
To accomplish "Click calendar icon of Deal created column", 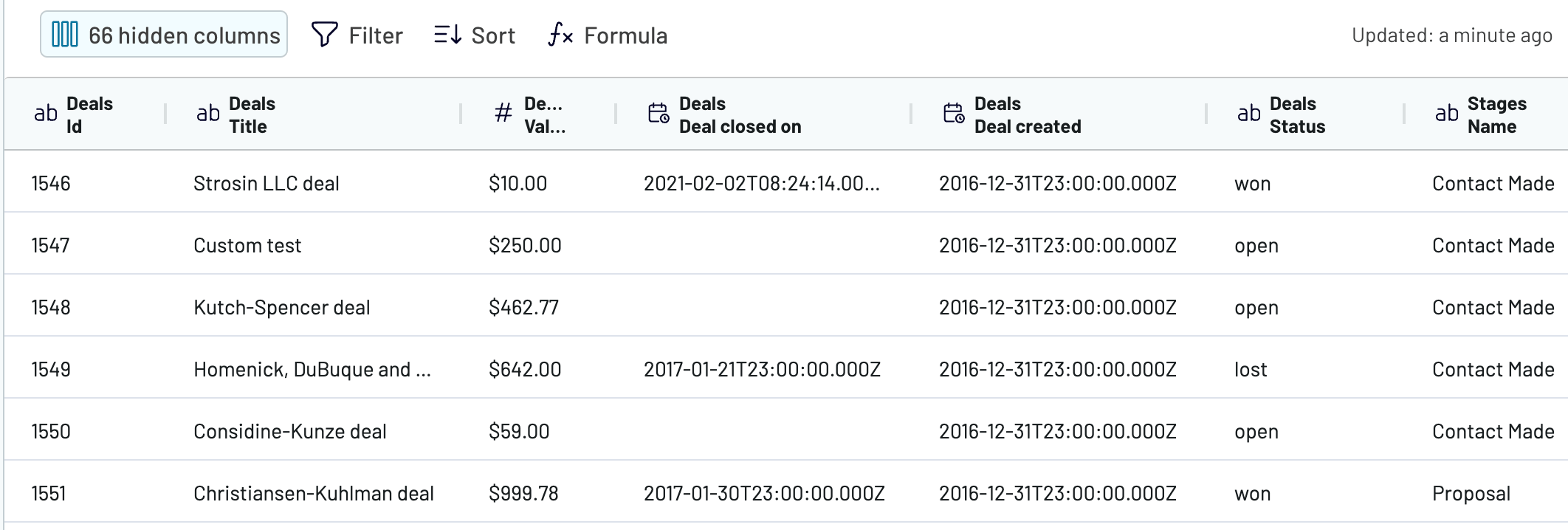I will pos(954,113).
